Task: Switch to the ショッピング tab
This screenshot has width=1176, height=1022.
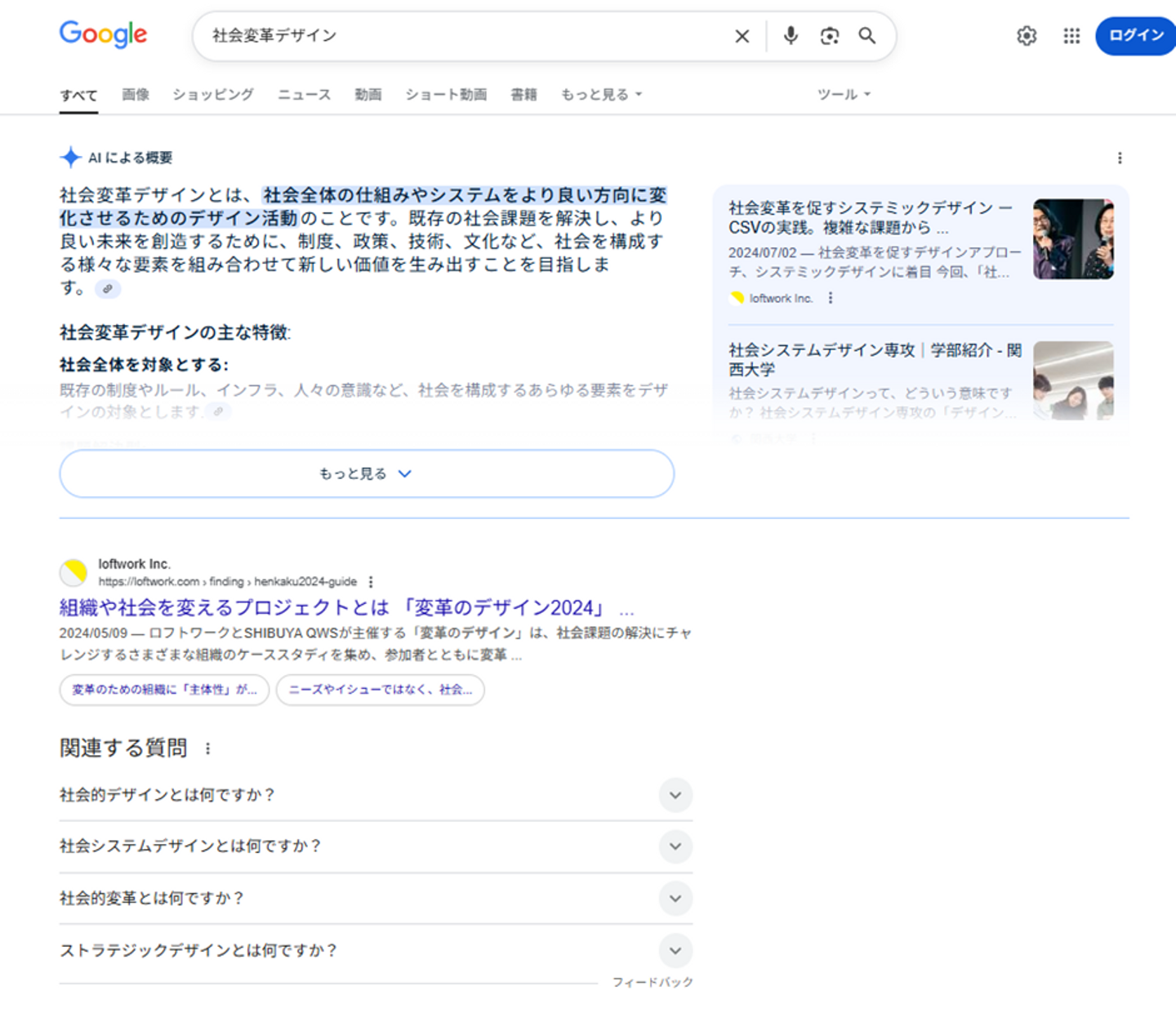Action: click(213, 95)
